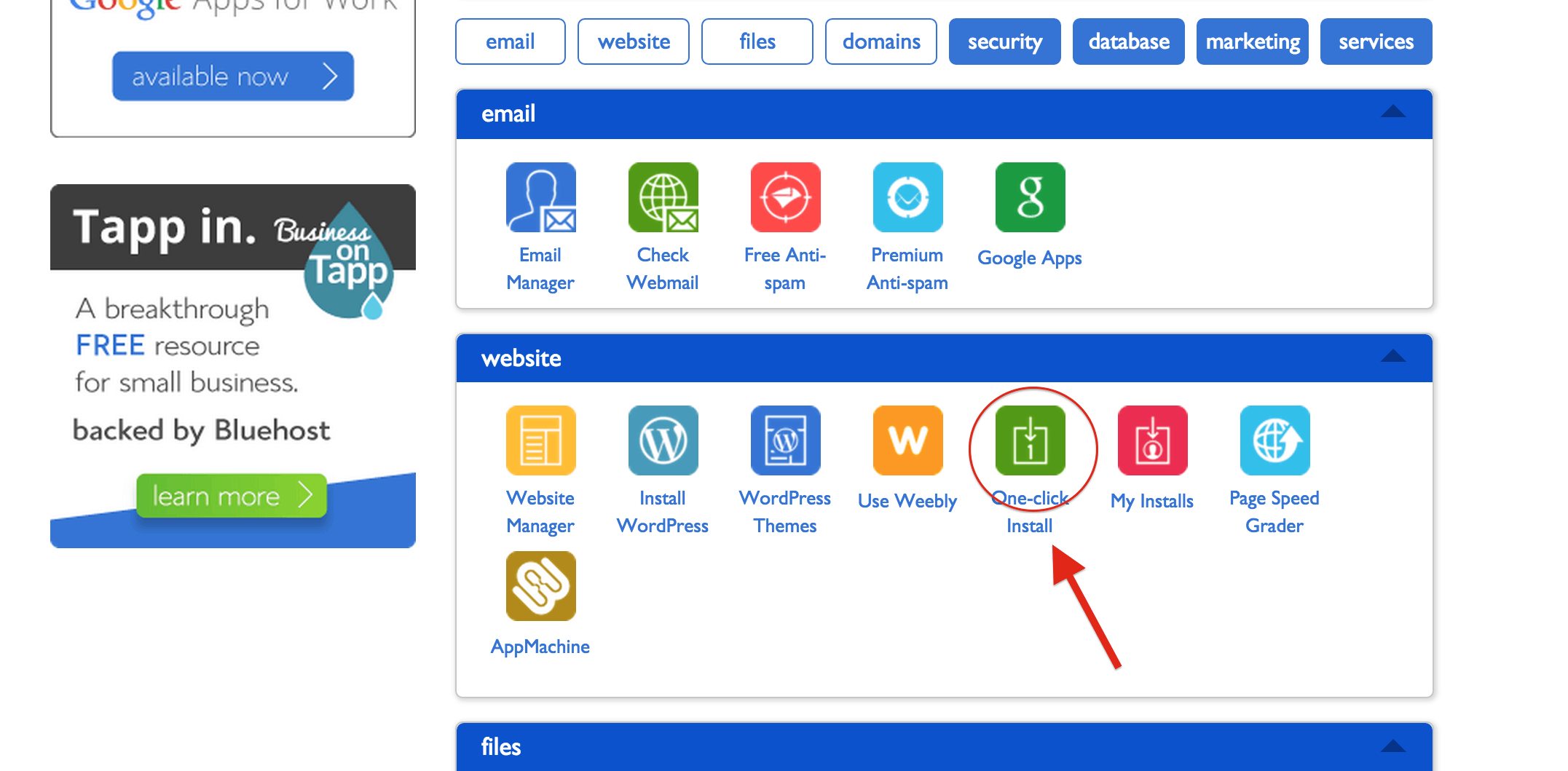Click the AppMachine text link

[540, 647]
